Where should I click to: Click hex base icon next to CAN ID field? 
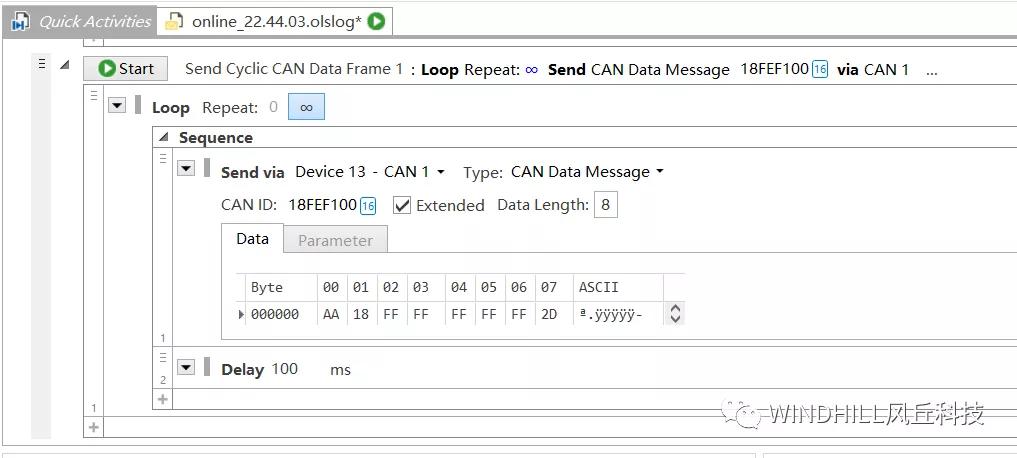(368, 206)
